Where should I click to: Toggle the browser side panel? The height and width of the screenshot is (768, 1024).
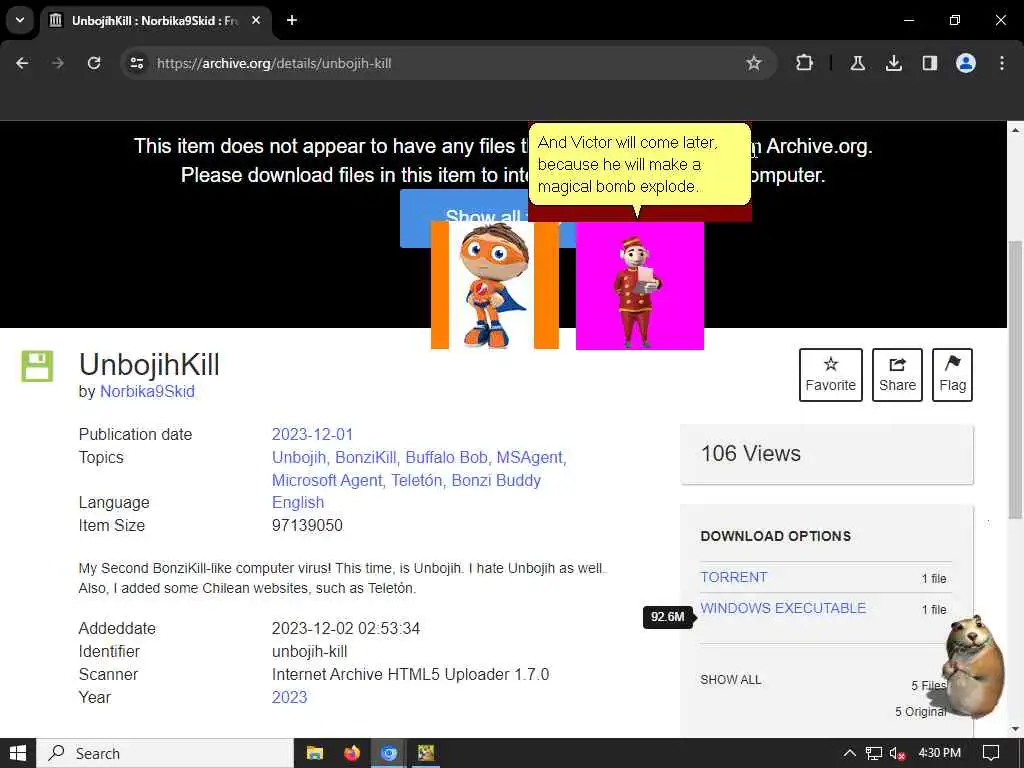tap(929, 63)
